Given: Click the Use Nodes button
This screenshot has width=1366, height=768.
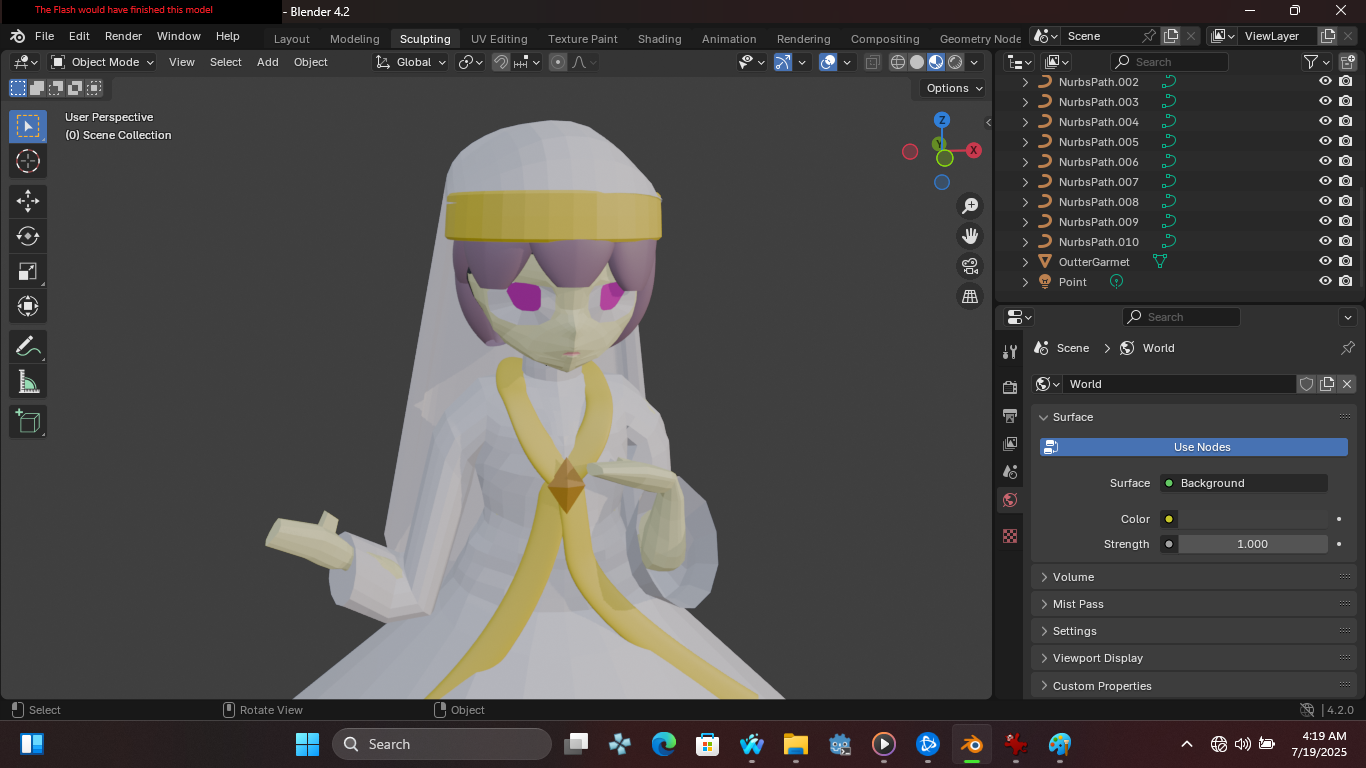Looking at the screenshot, I should [1194, 447].
